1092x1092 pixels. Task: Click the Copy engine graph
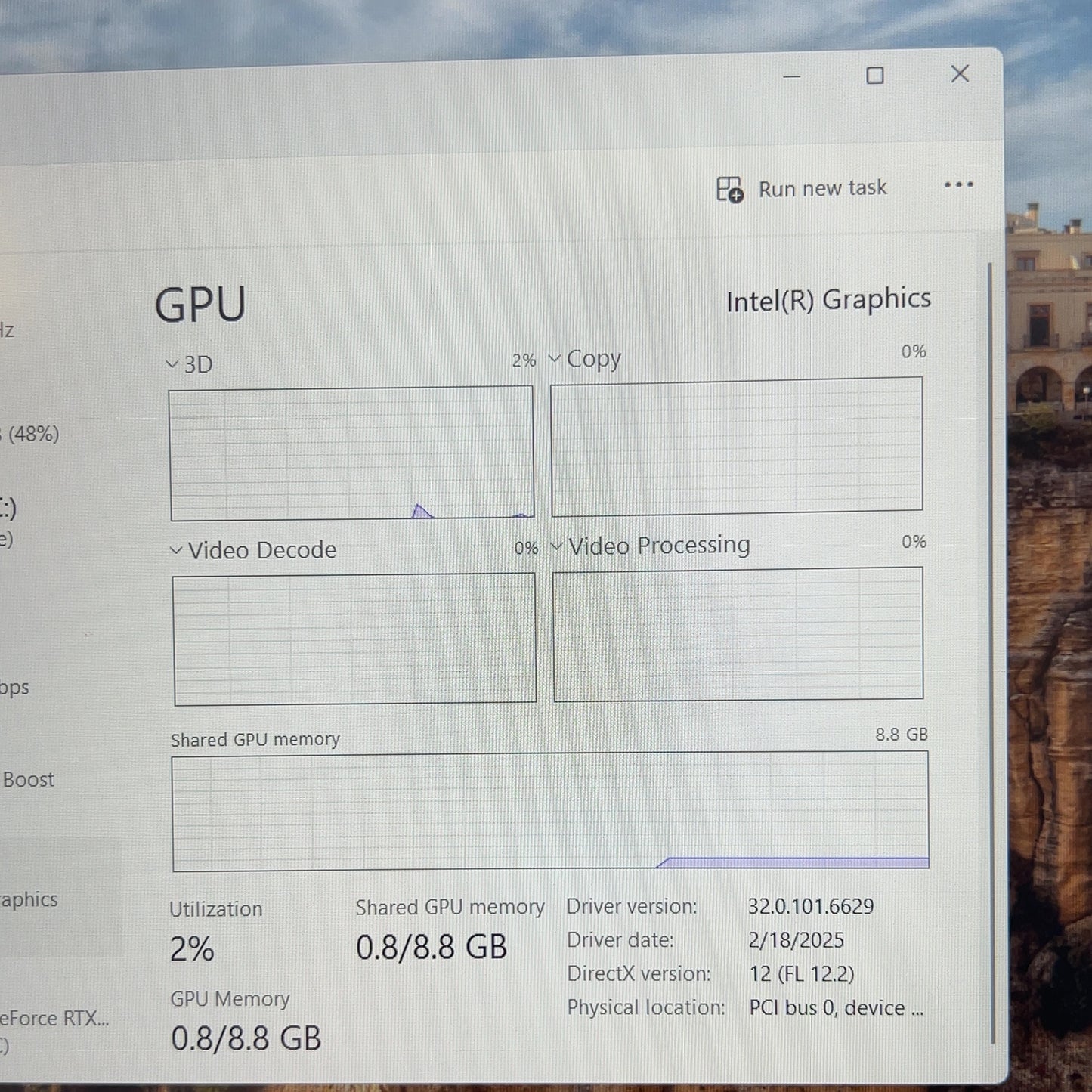pos(737,447)
